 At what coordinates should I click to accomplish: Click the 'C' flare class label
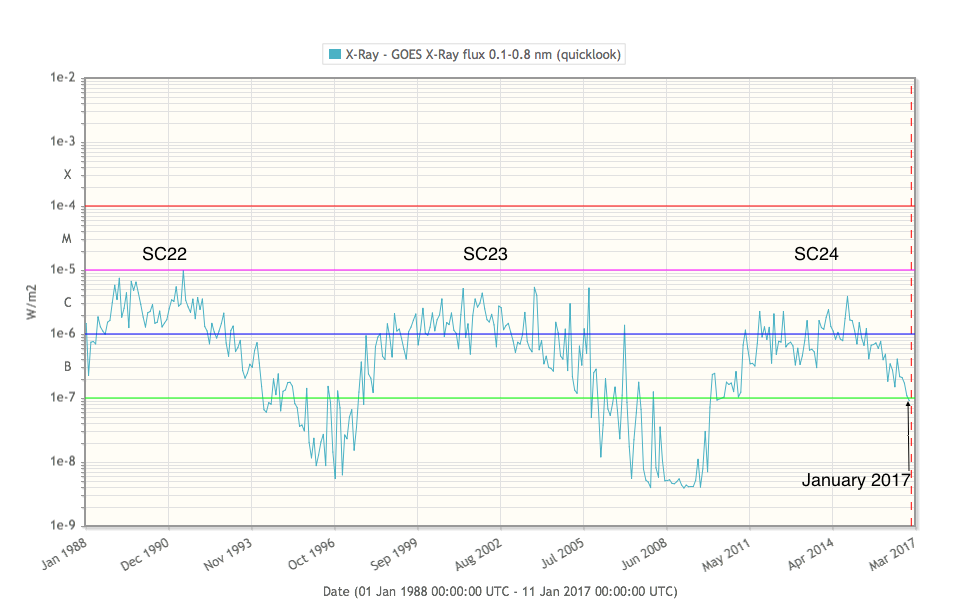click(67, 302)
